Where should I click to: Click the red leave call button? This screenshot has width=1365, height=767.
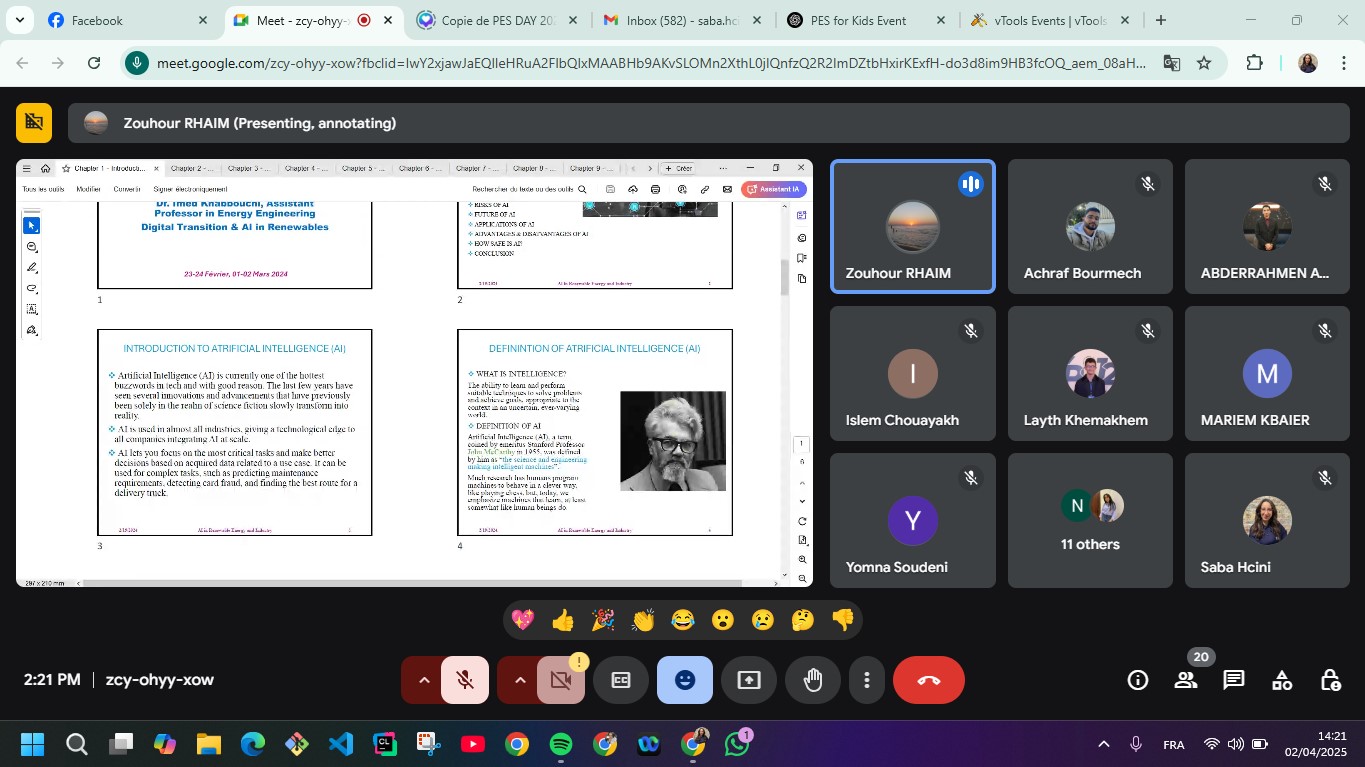point(928,680)
